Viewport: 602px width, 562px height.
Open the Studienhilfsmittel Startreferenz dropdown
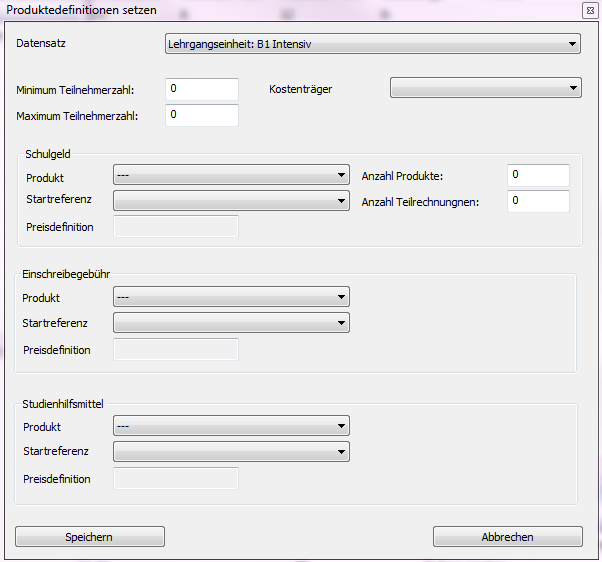point(231,452)
